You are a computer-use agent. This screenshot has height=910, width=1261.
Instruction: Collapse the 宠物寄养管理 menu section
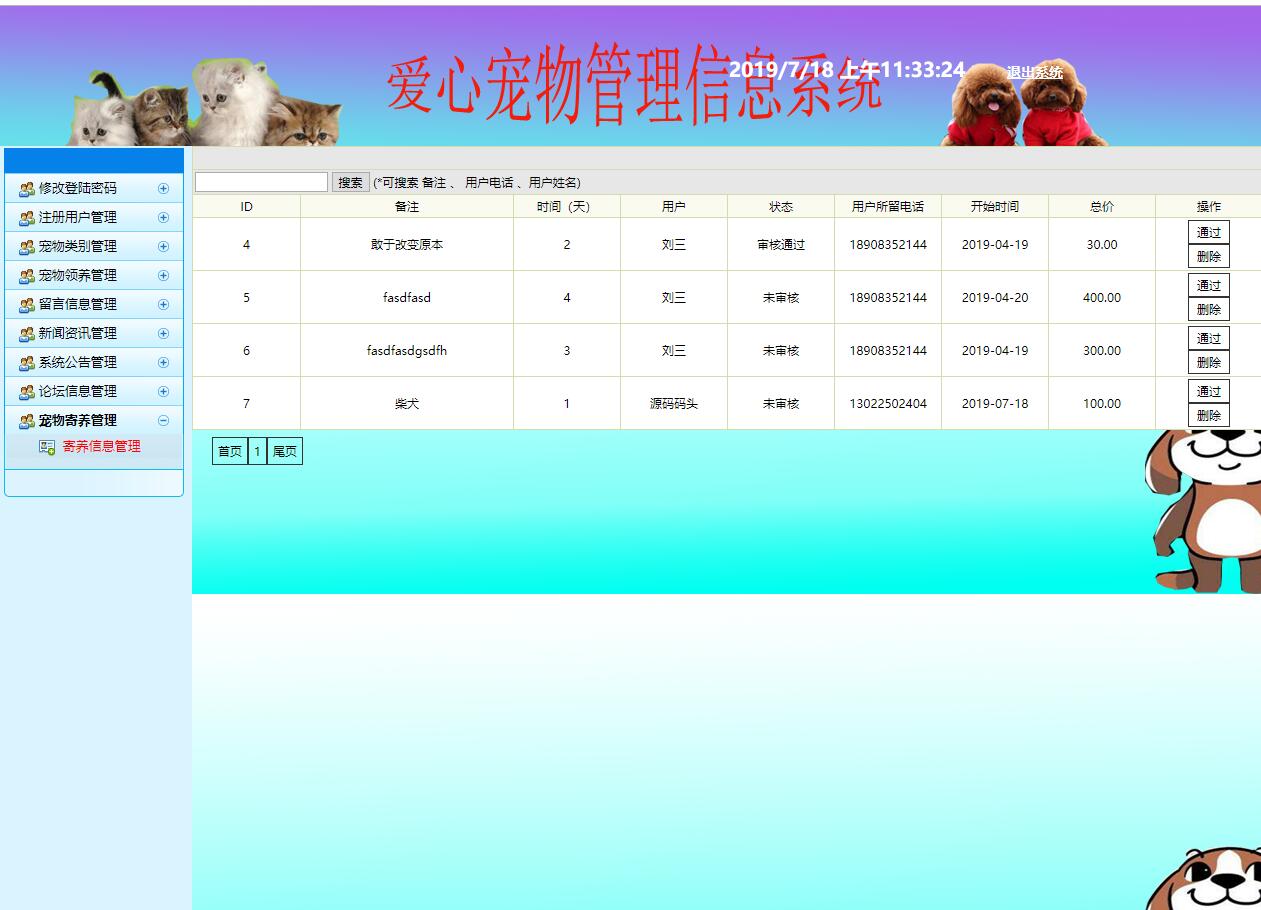click(162, 420)
